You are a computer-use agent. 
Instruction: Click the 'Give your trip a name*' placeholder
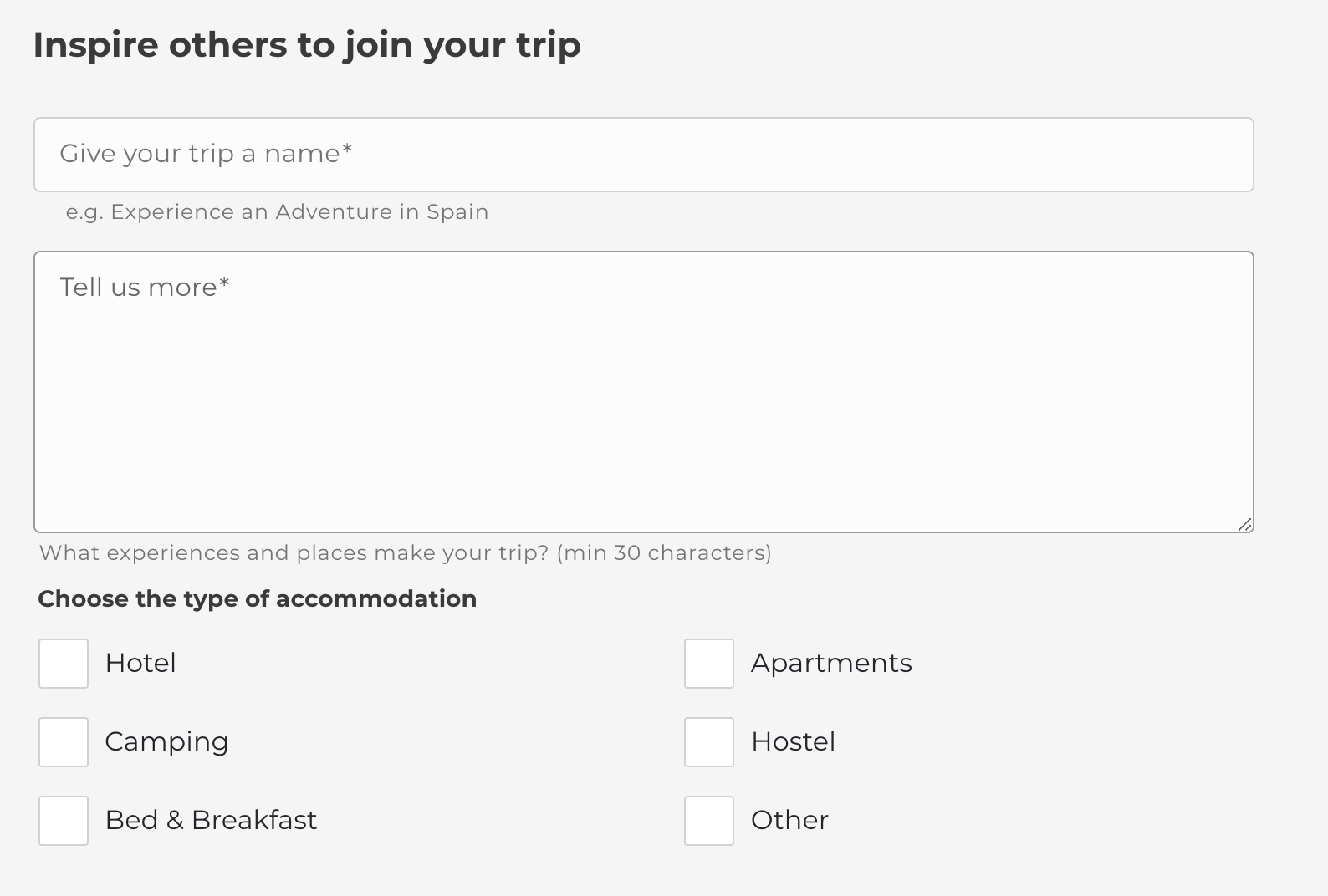[x=206, y=155]
